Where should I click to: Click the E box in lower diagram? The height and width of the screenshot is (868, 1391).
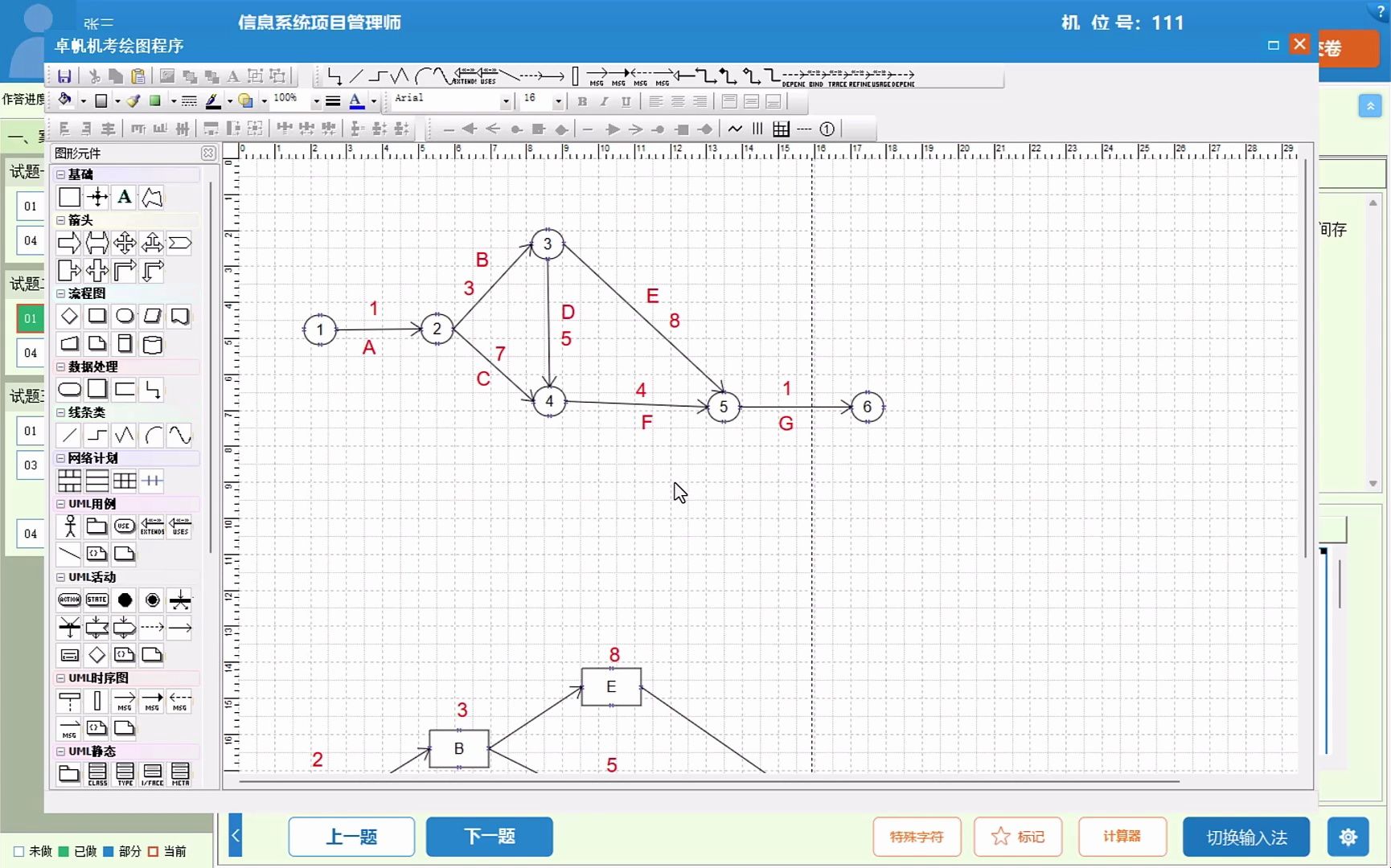[x=611, y=687]
